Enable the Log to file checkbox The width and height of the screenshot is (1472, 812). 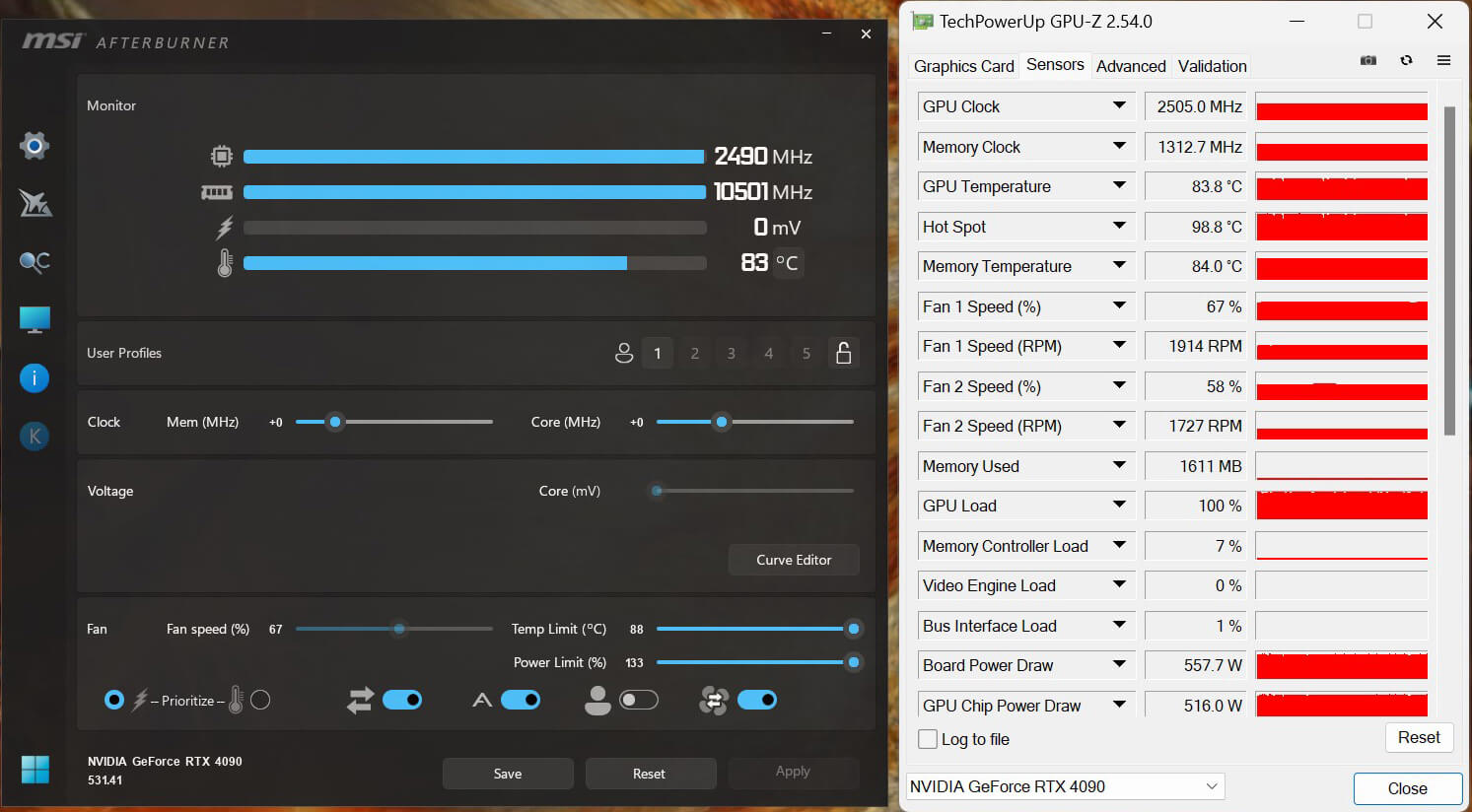coord(928,739)
